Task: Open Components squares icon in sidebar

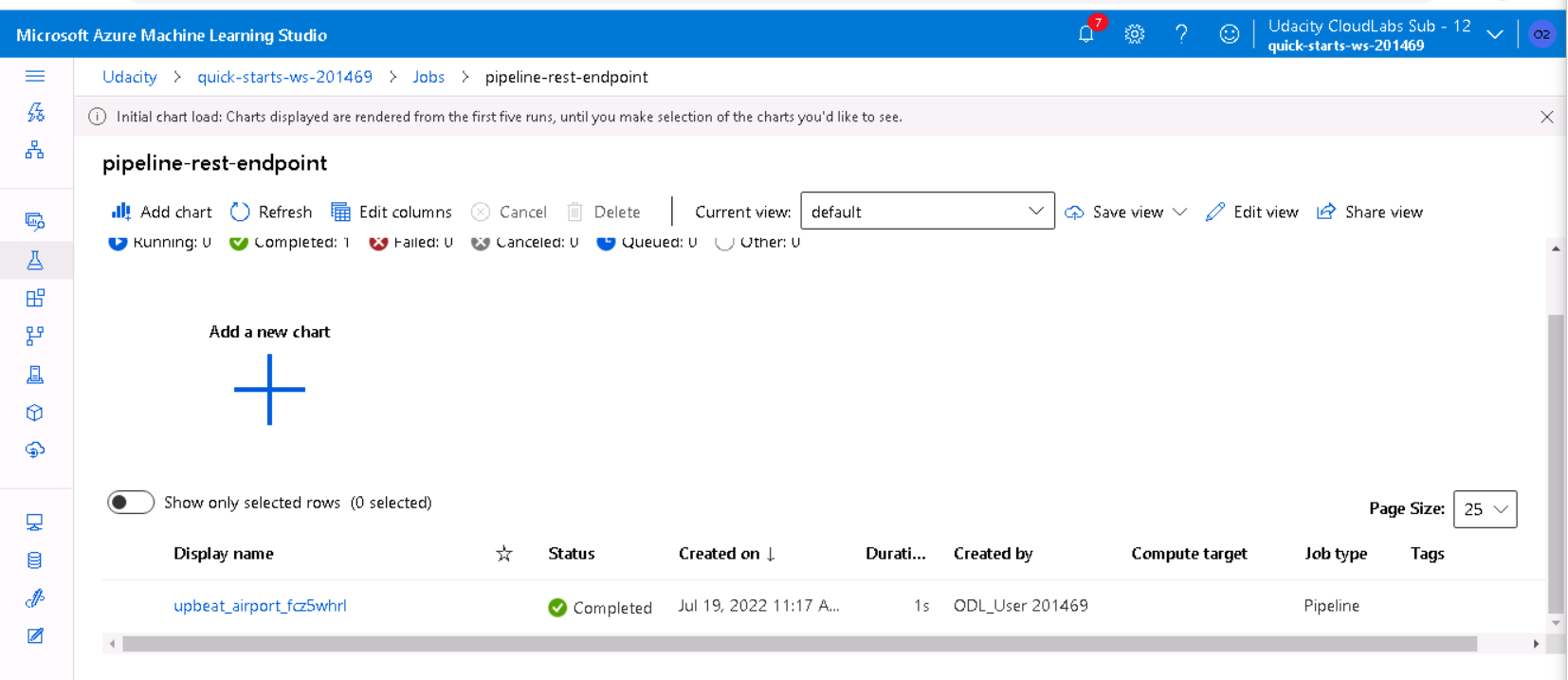Action: tap(35, 298)
